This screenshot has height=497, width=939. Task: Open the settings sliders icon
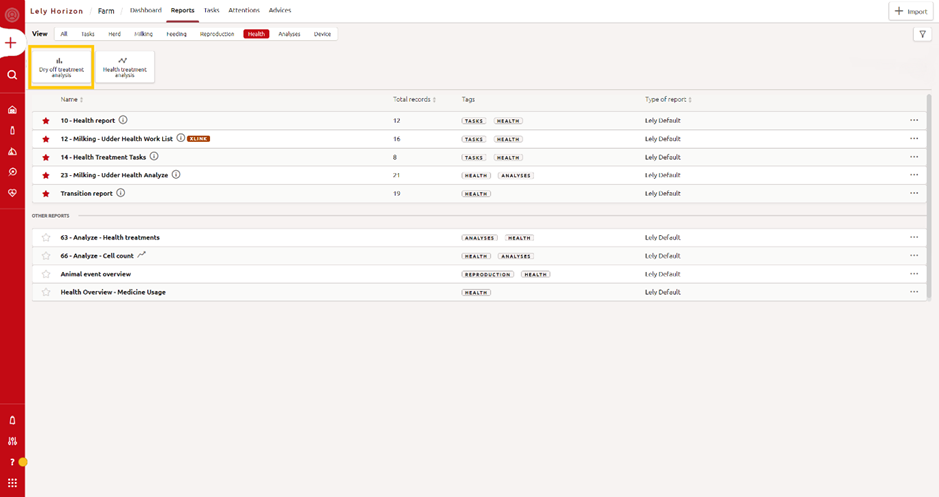(x=12, y=441)
